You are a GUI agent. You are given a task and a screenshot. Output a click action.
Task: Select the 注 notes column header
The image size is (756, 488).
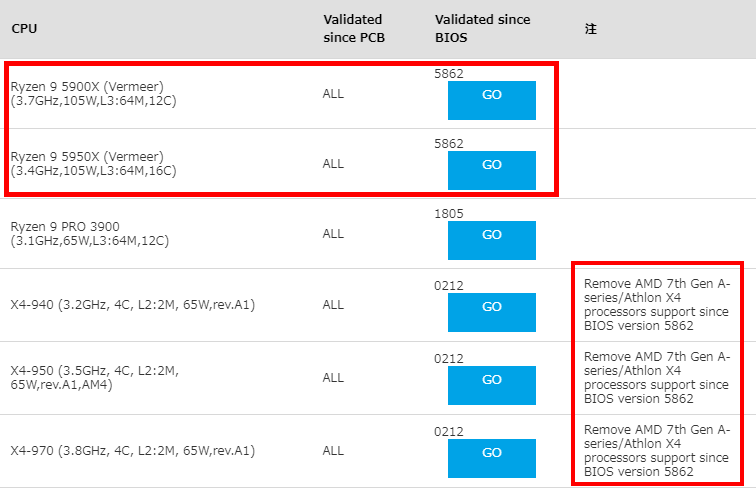click(591, 29)
